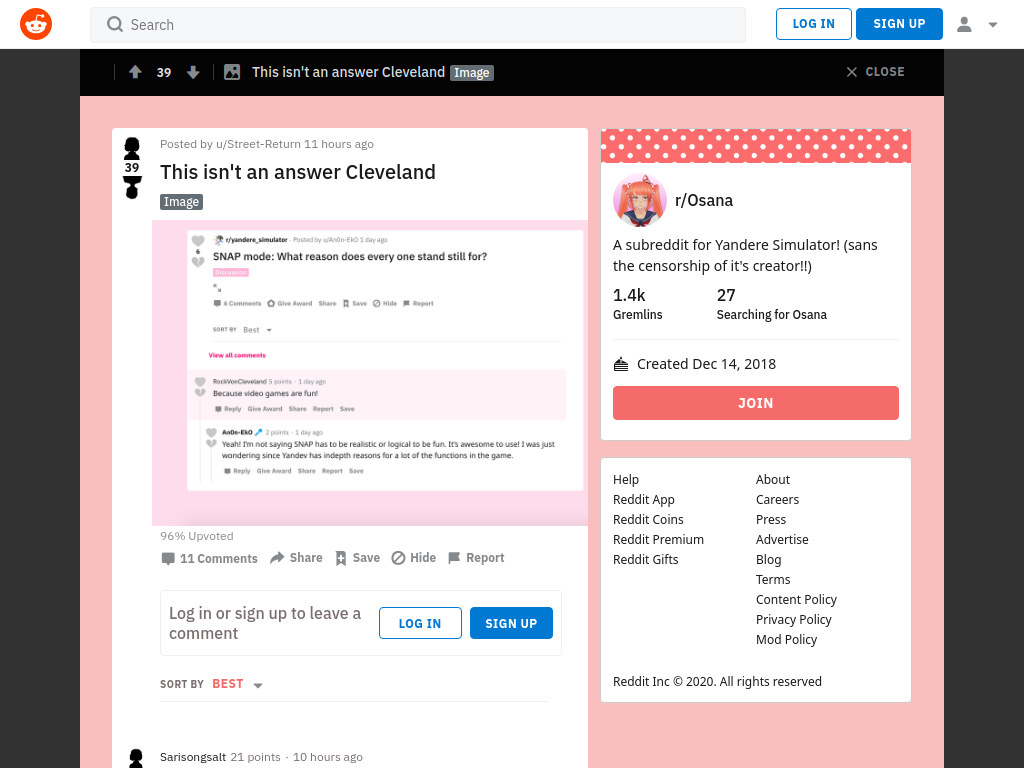Image resolution: width=1024 pixels, height=768 pixels.
Task: Open the 11 Comments link
Action: tap(210, 558)
